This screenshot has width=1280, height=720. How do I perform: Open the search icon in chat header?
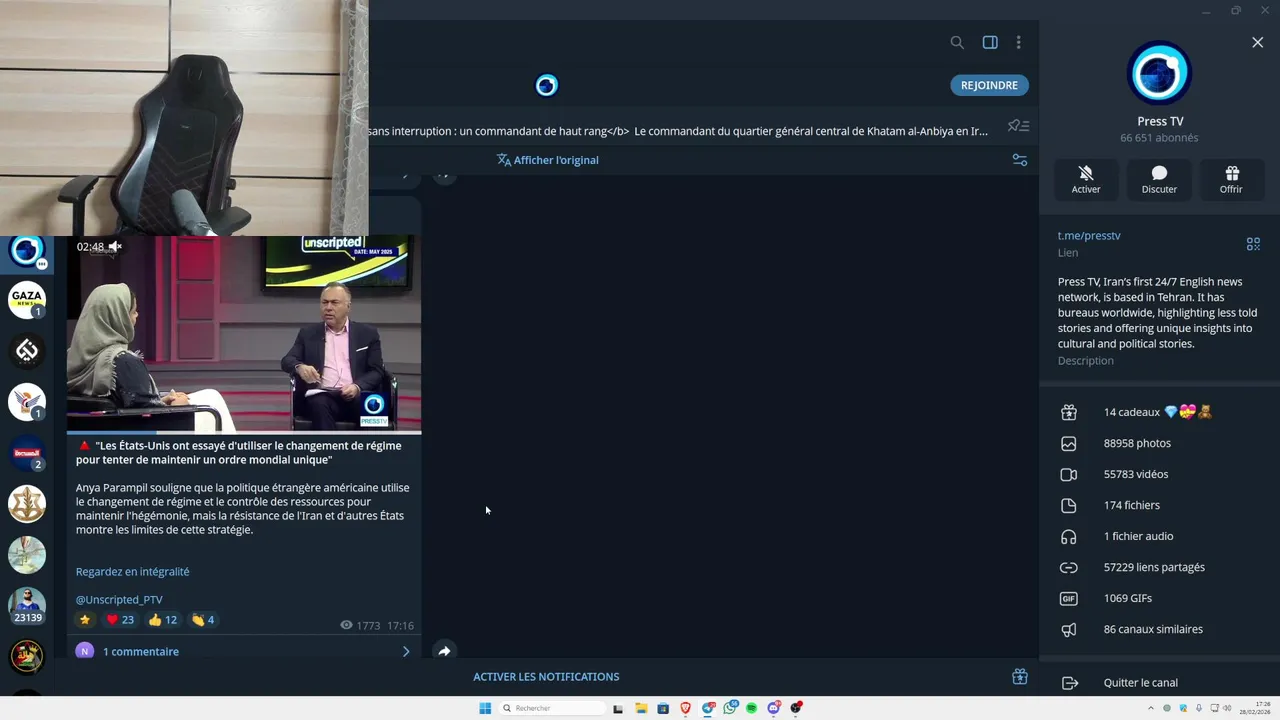tap(957, 42)
